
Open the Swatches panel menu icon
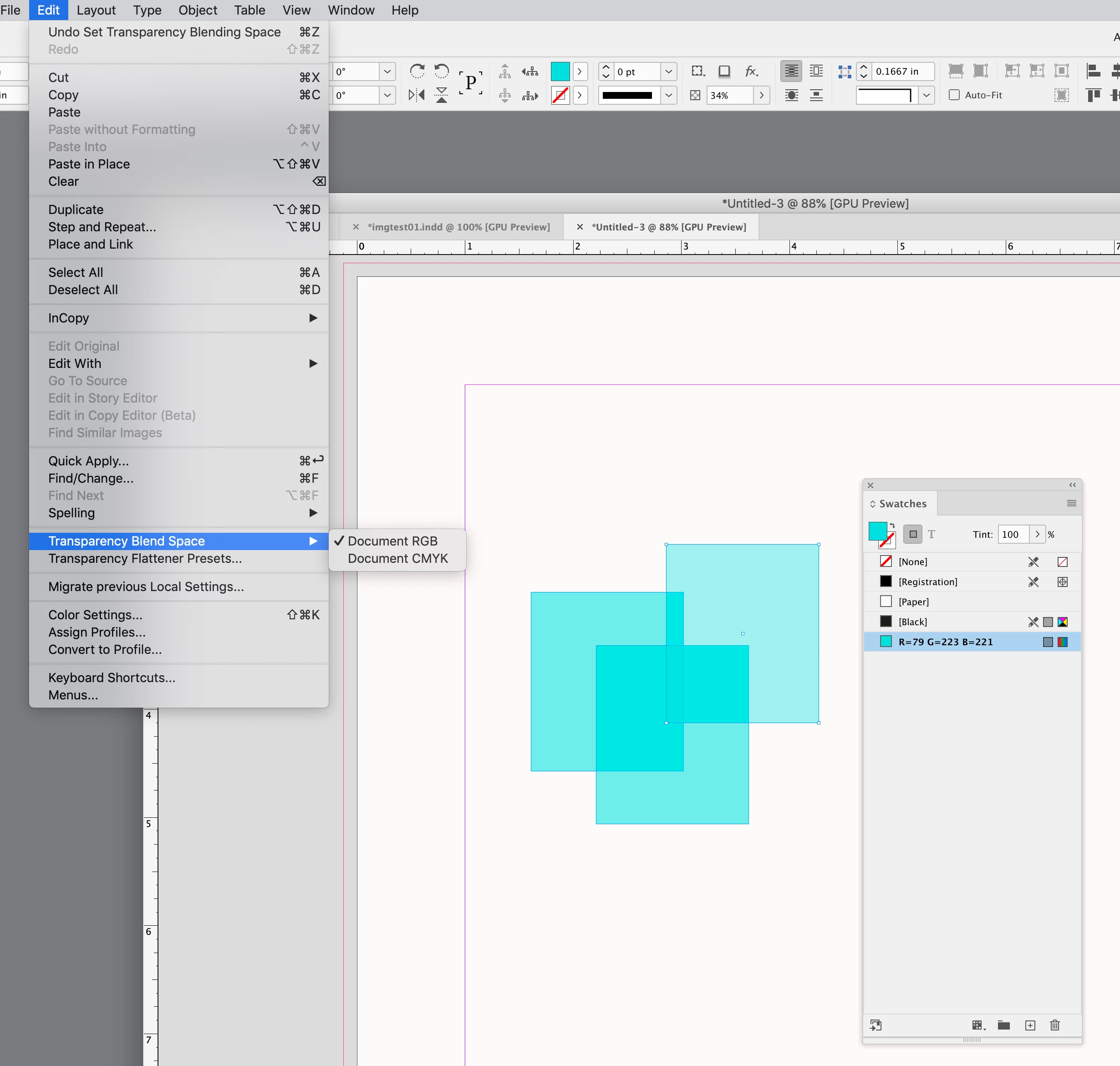[x=1071, y=504]
